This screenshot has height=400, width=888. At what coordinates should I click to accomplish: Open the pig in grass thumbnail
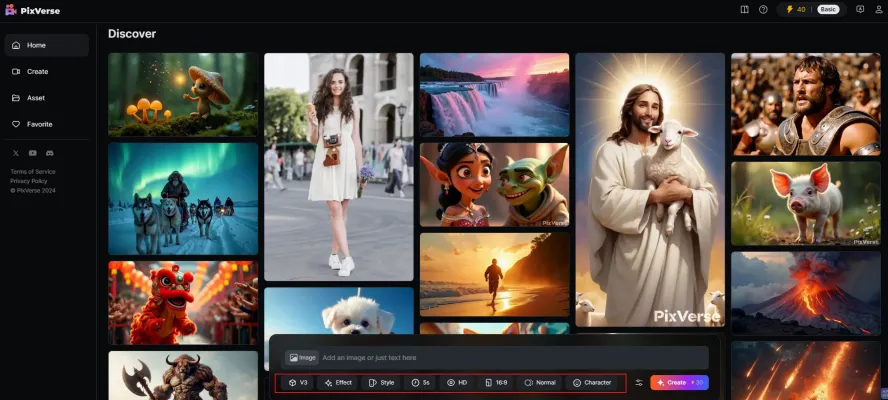pos(805,203)
